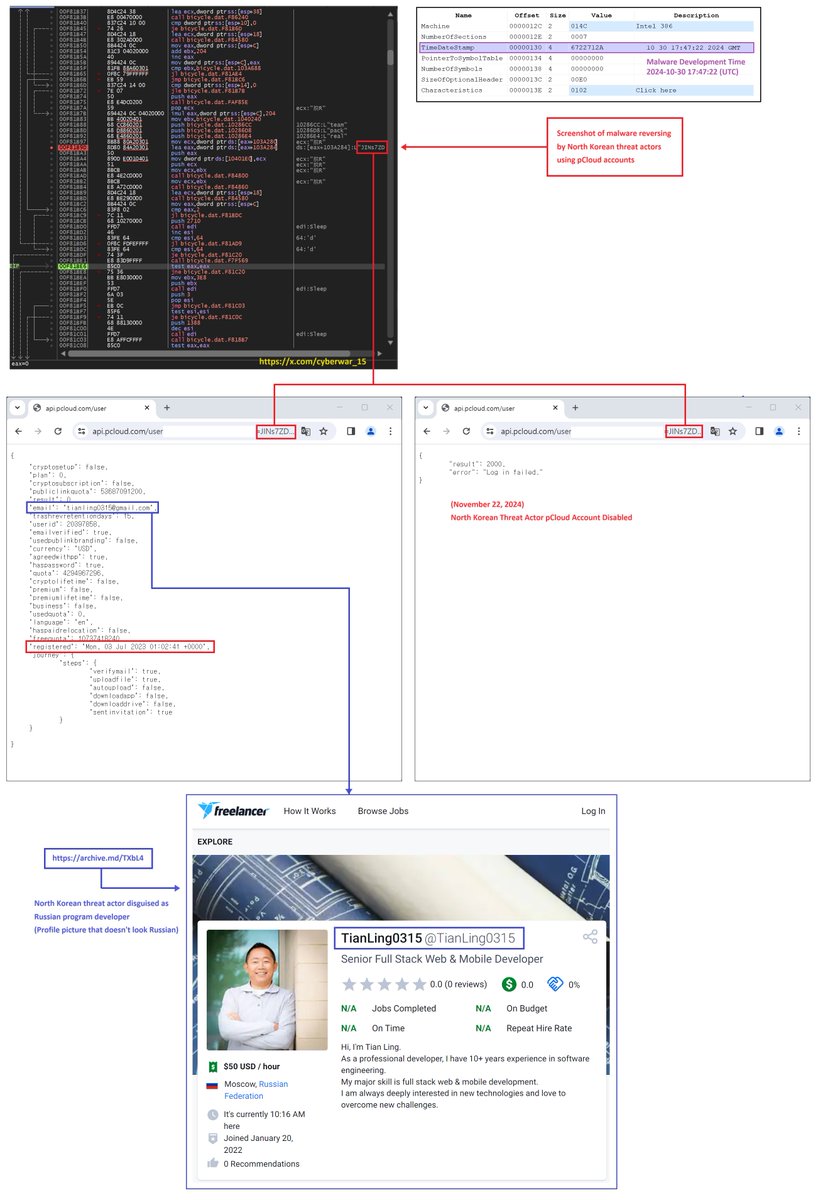Viewport: 818px width, 1200px height.
Task: Toggle side panel in right browser
Action: (x=759, y=431)
